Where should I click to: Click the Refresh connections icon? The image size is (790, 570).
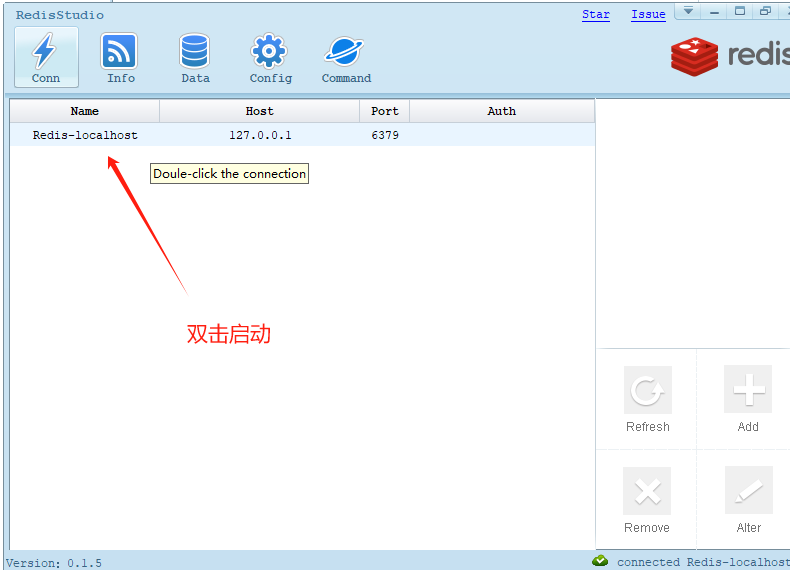[647, 390]
